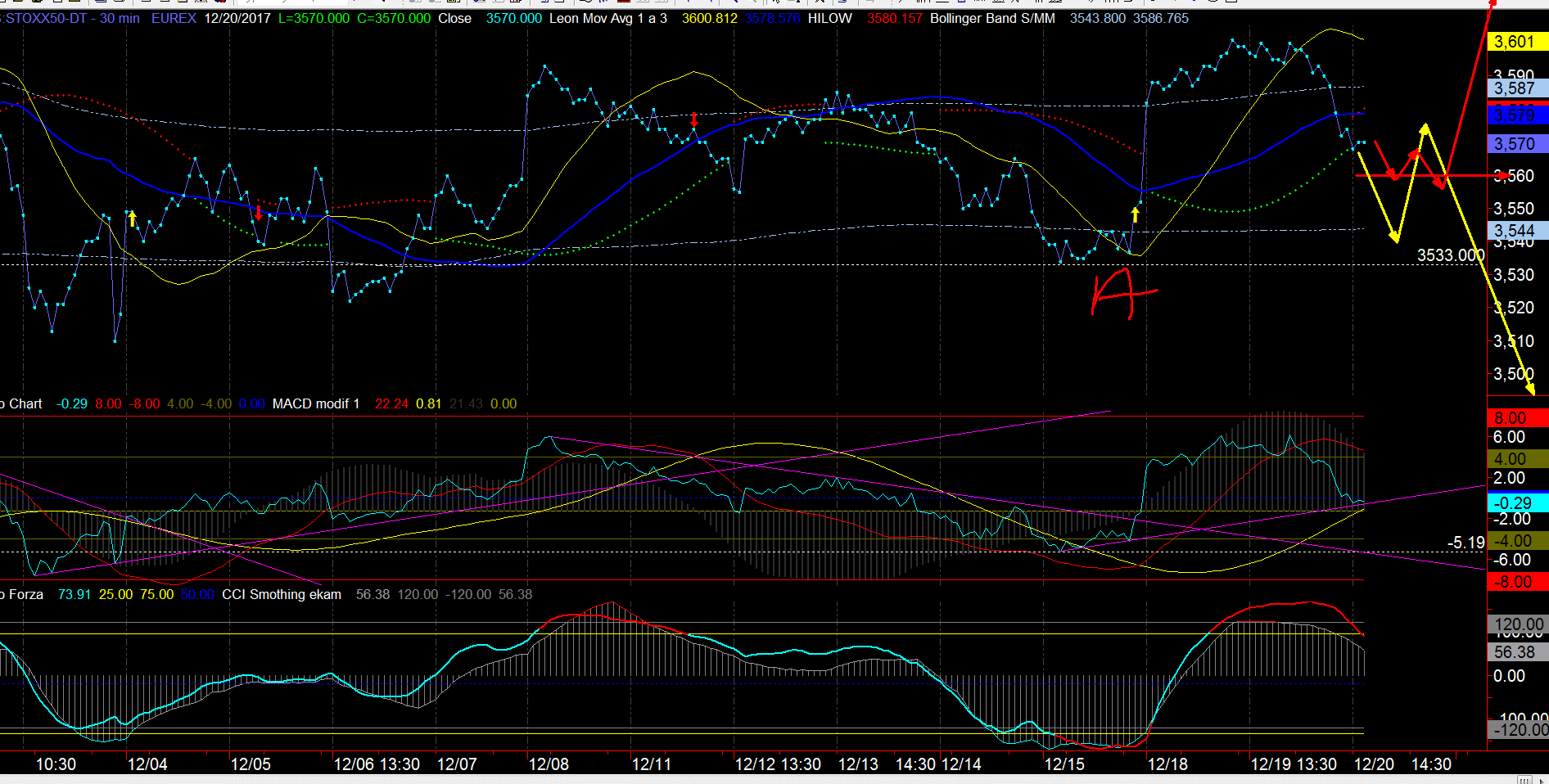Click the 3,587 price axis tag
Viewport: 1549px width, 784px height.
coord(1517,88)
